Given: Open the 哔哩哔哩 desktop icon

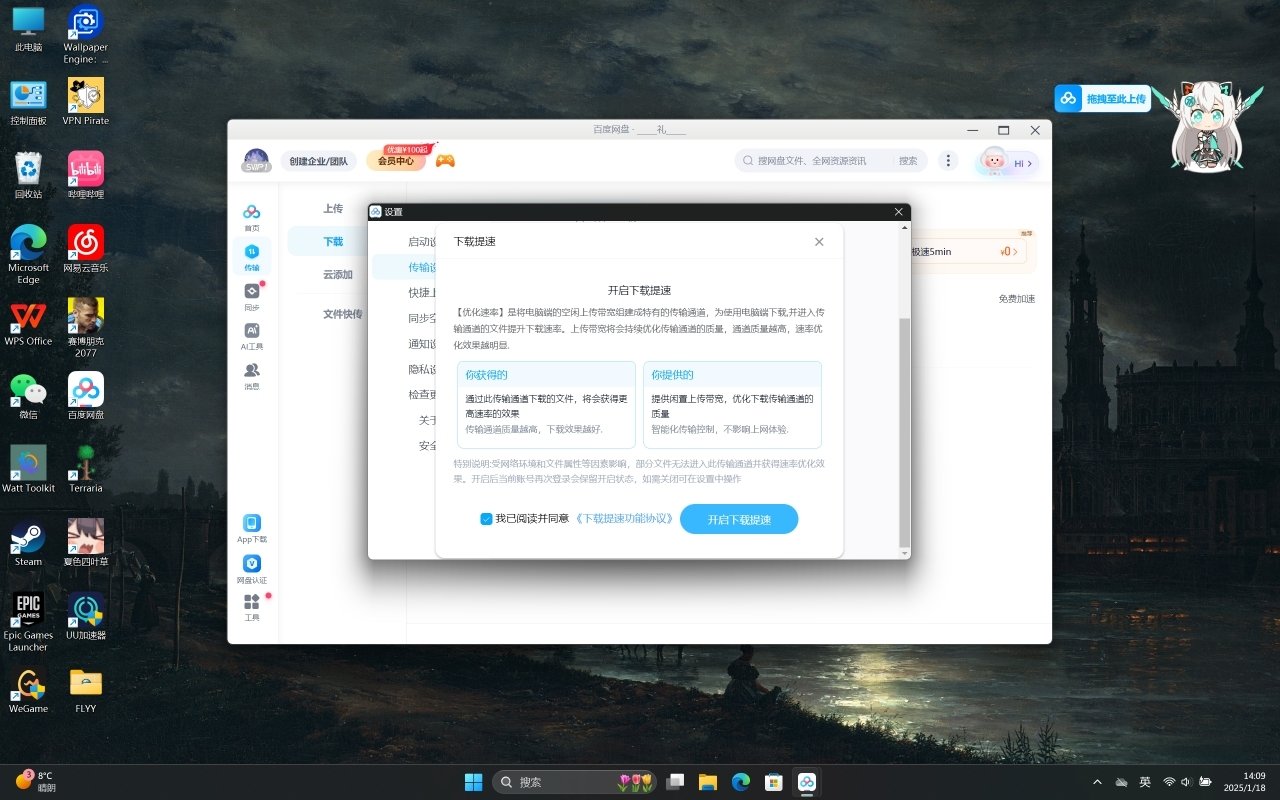Looking at the screenshot, I should pyautogui.click(x=86, y=175).
